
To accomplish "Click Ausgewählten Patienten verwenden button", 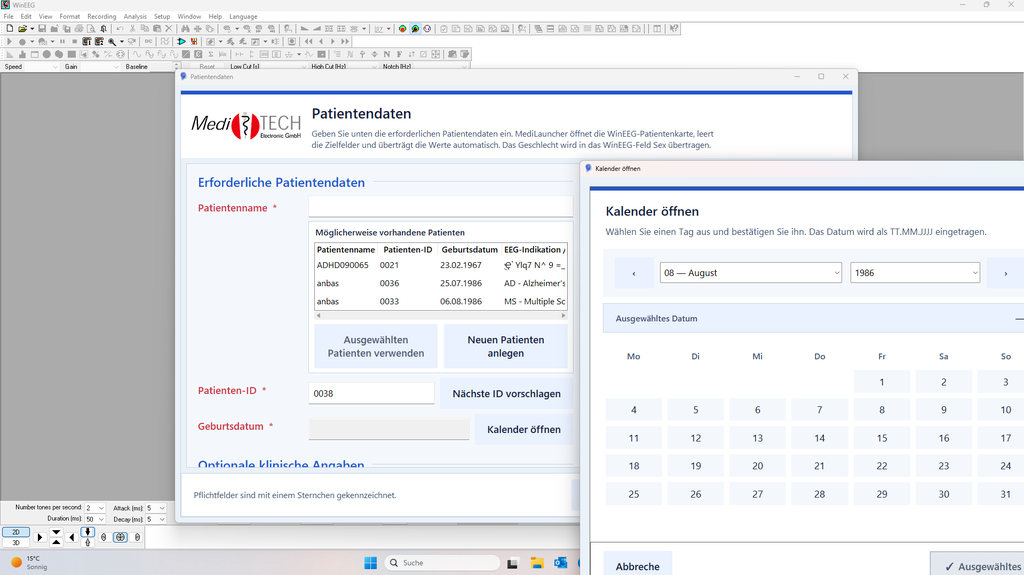I will pyautogui.click(x=376, y=346).
